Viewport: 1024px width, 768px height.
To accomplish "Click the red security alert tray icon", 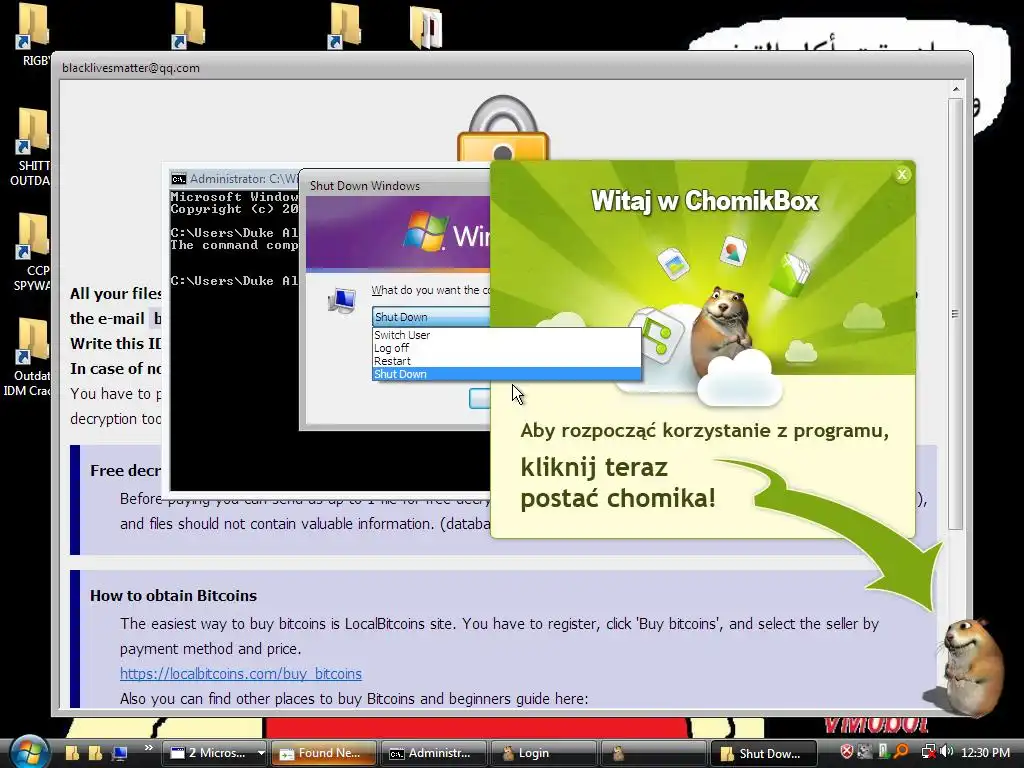I will click(846, 752).
